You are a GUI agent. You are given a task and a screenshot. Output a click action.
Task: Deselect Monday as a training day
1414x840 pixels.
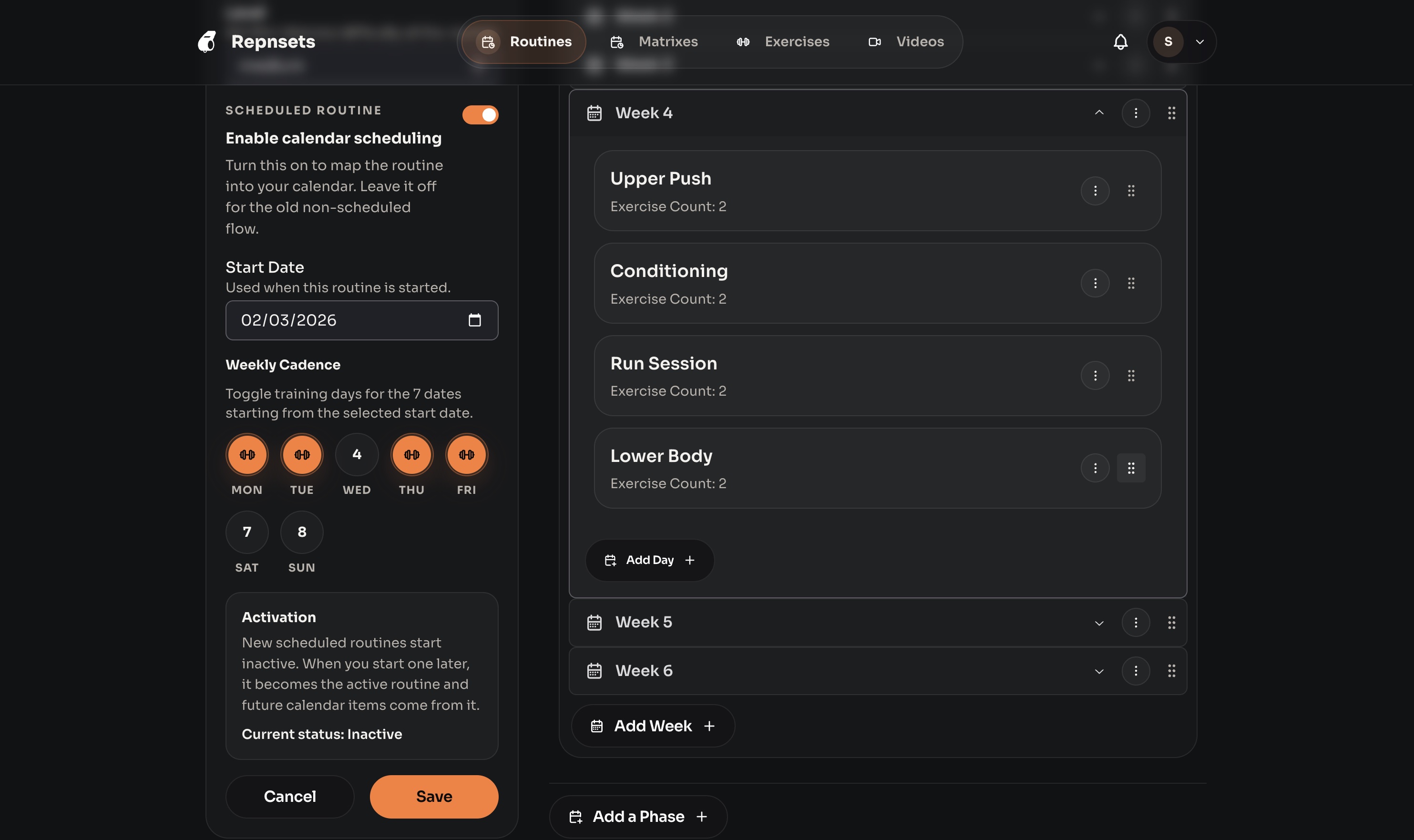coord(247,454)
